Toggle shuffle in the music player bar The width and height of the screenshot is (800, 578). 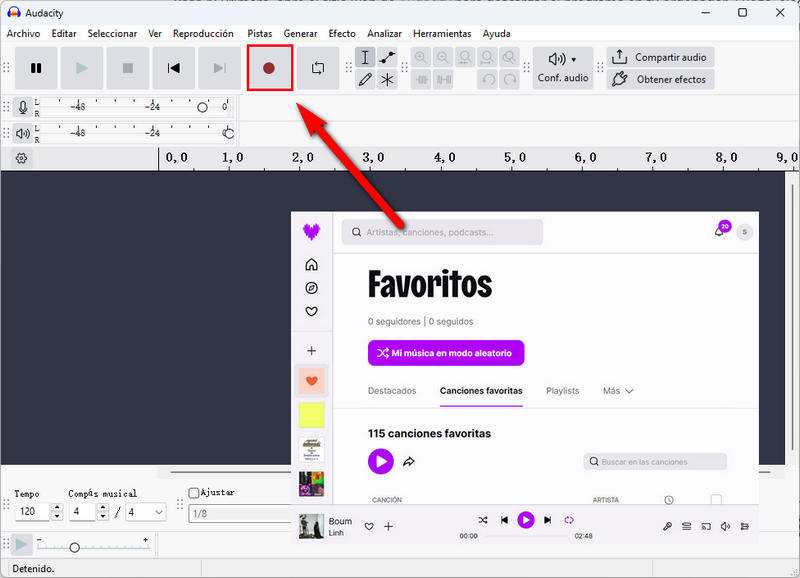[x=483, y=520]
